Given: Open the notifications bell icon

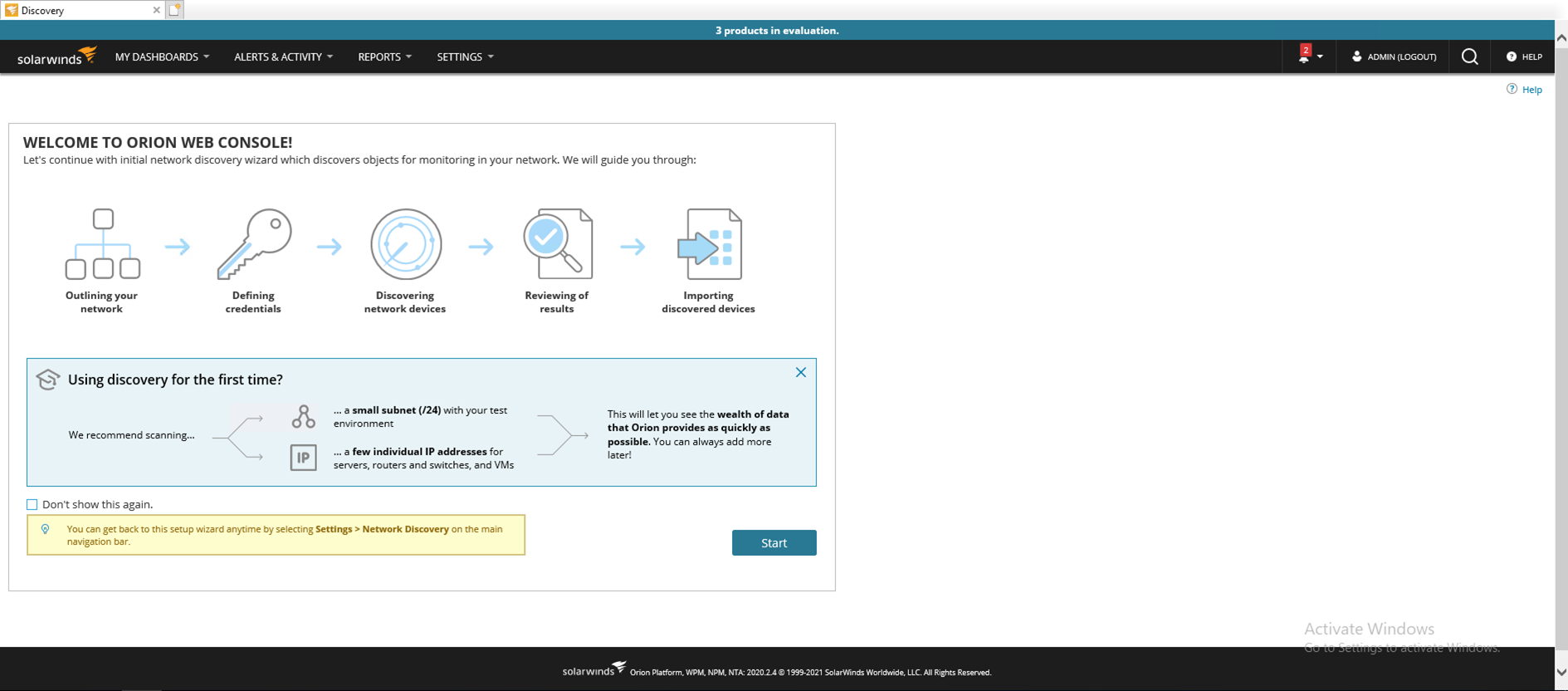Looking at the screenshot, I should pyautogui.click(x=1304, y=55).
